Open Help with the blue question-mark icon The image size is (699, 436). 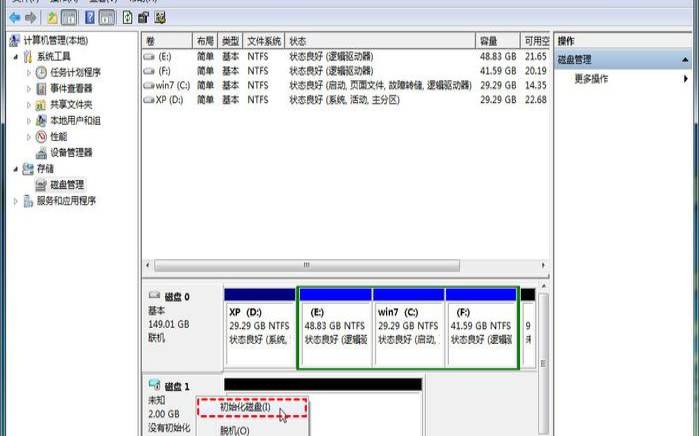90,18
